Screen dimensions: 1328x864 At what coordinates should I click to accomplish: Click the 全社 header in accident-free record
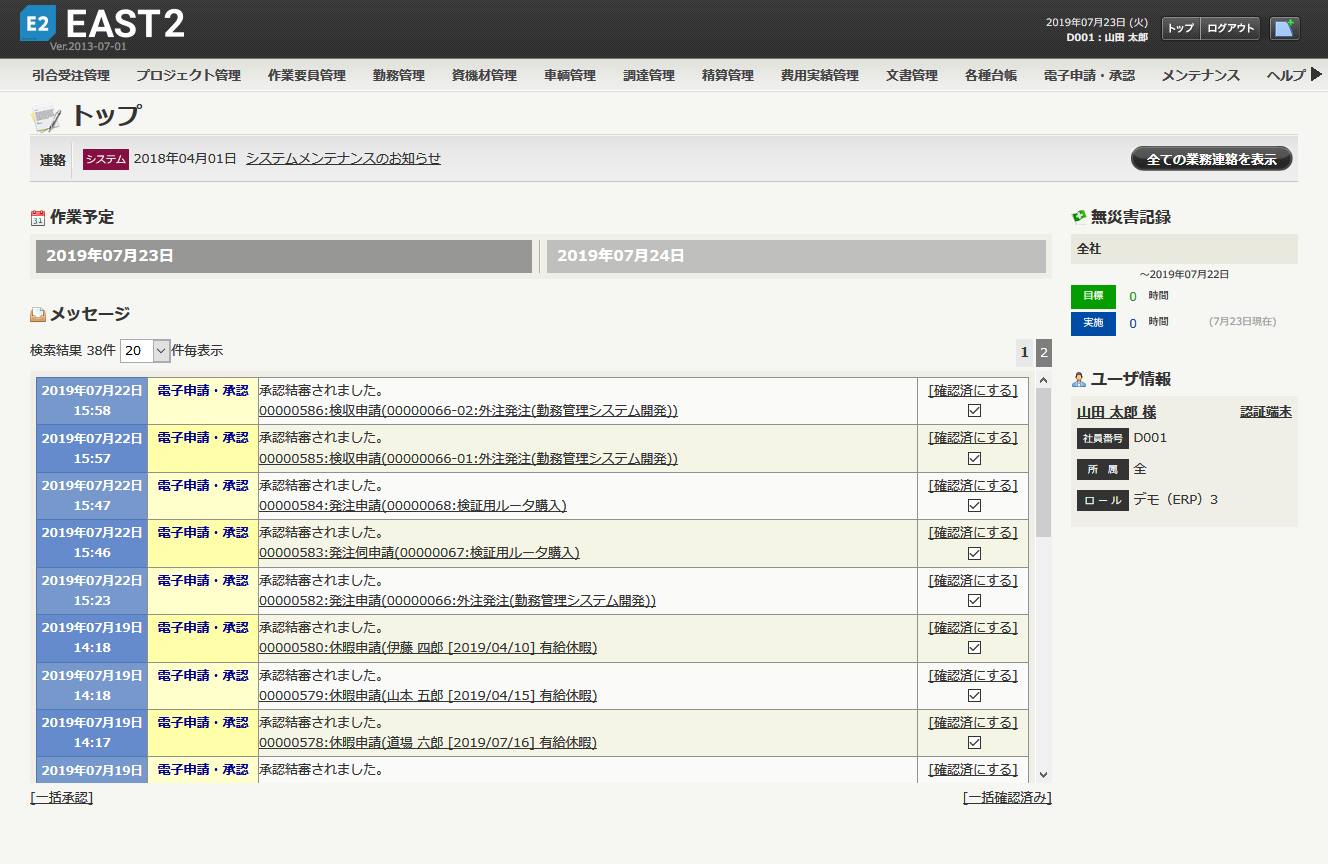(1184, 249)
